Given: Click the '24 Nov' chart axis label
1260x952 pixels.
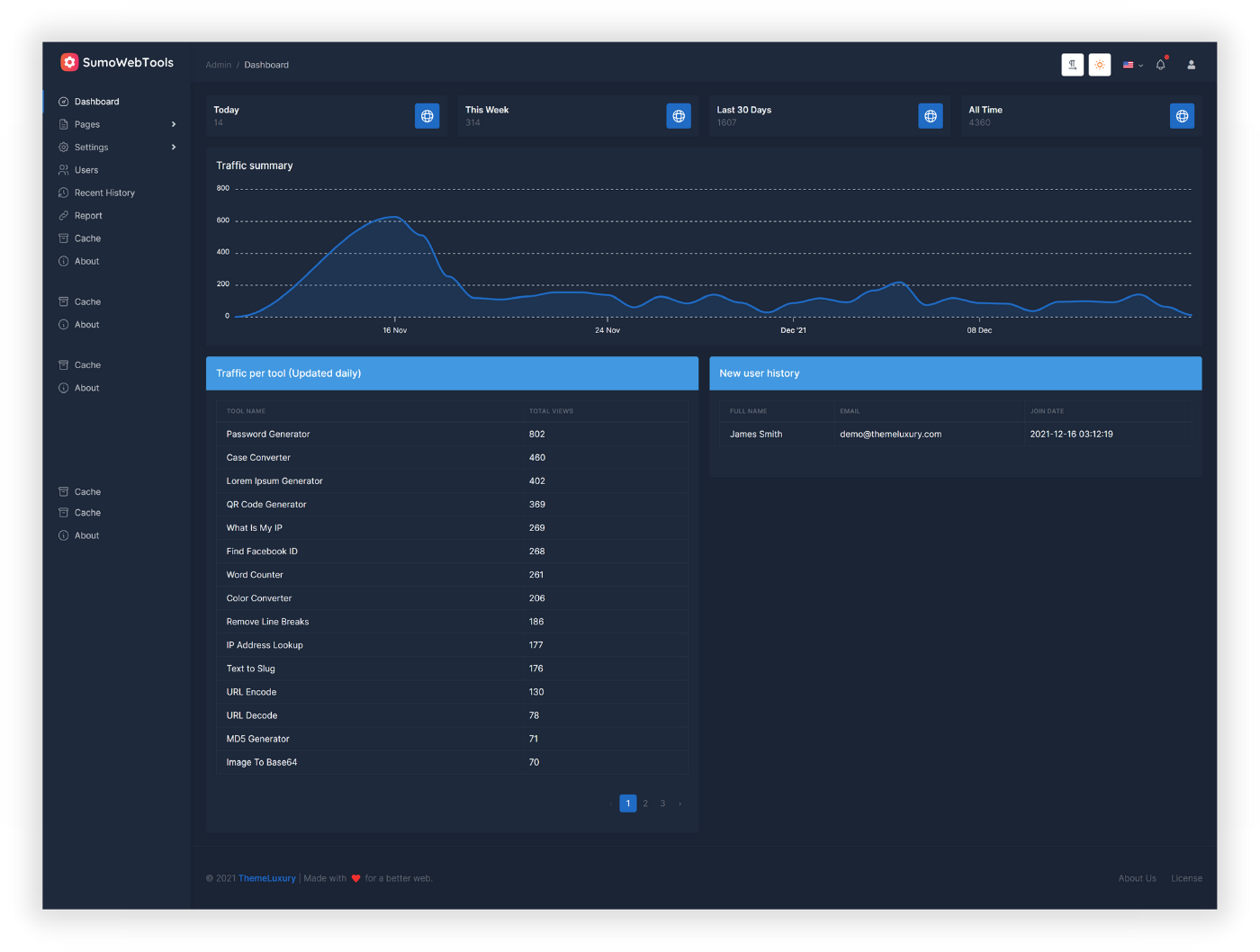Looking at the screenshot, I should tap(607, 330).
